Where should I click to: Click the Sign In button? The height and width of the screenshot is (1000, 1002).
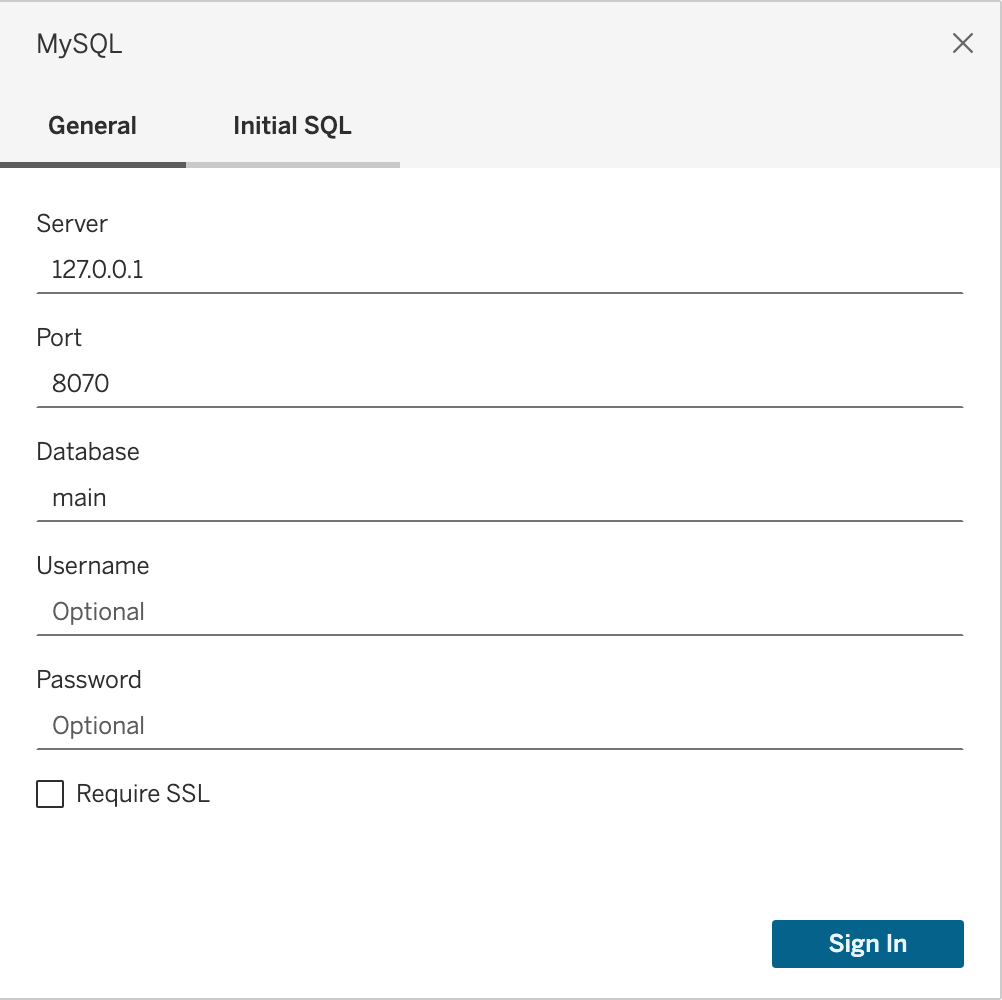[x=867, y=943]
